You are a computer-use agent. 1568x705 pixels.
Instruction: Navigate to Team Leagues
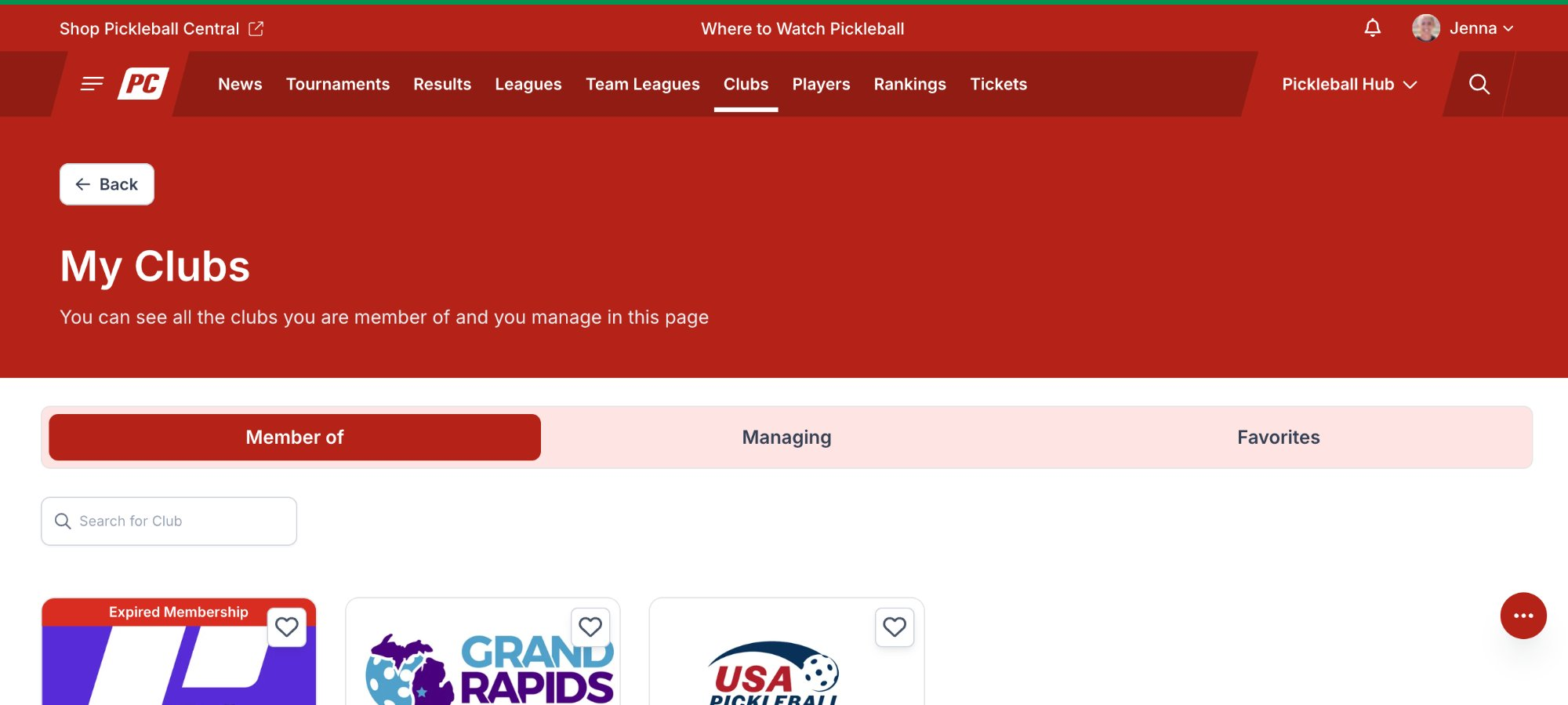[x=643, y=84]
